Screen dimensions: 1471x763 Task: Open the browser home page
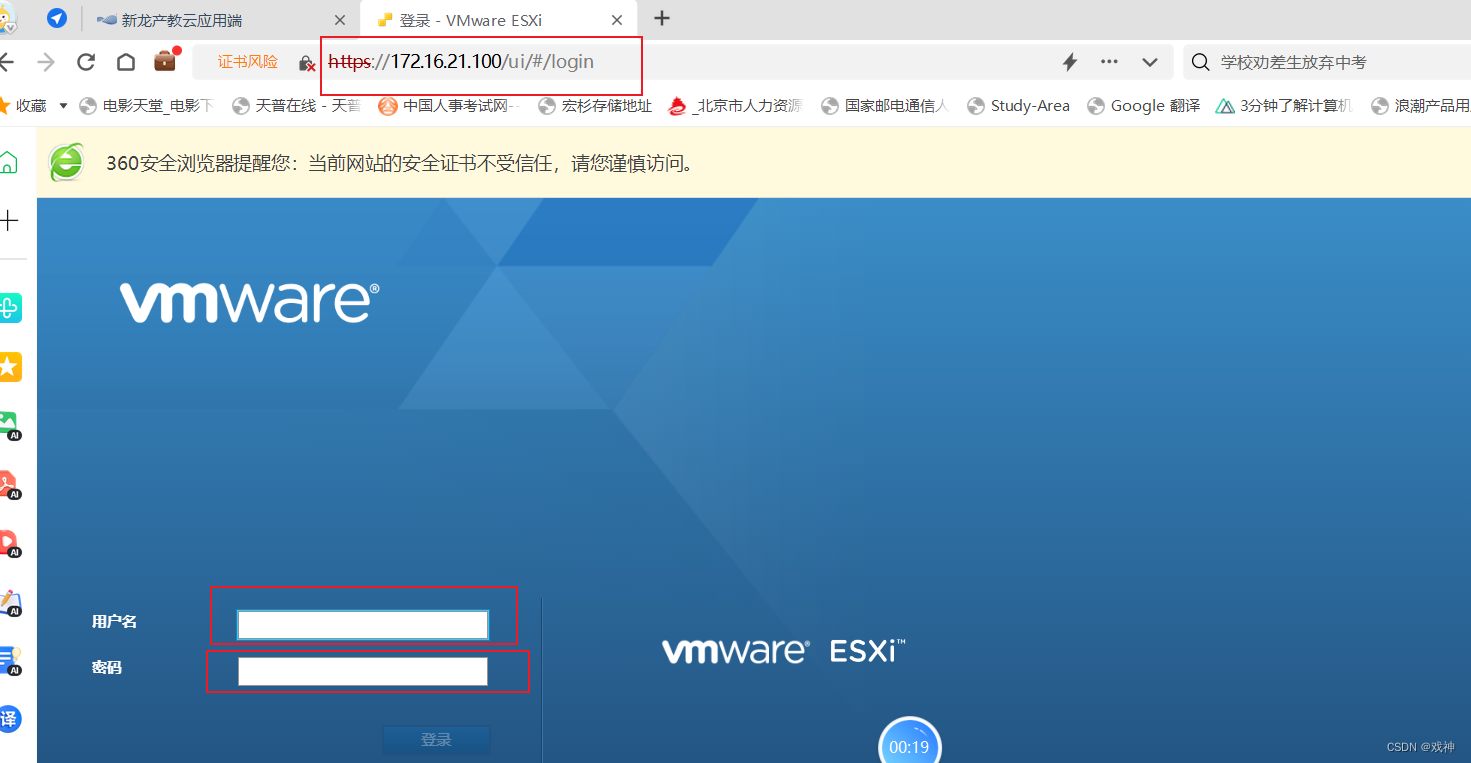pyautogui.click(x=126, y=62)
